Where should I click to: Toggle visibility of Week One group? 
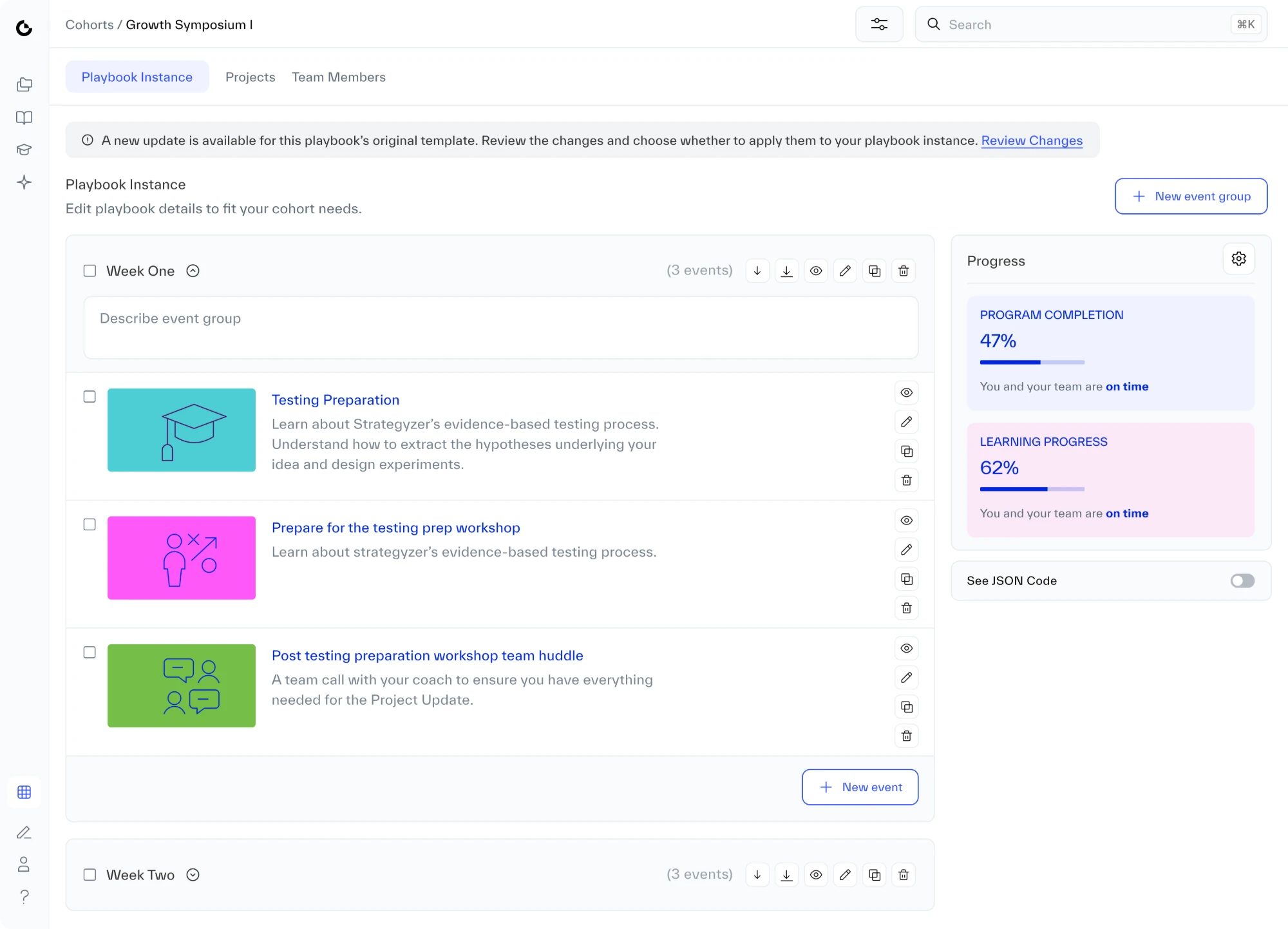816,271
